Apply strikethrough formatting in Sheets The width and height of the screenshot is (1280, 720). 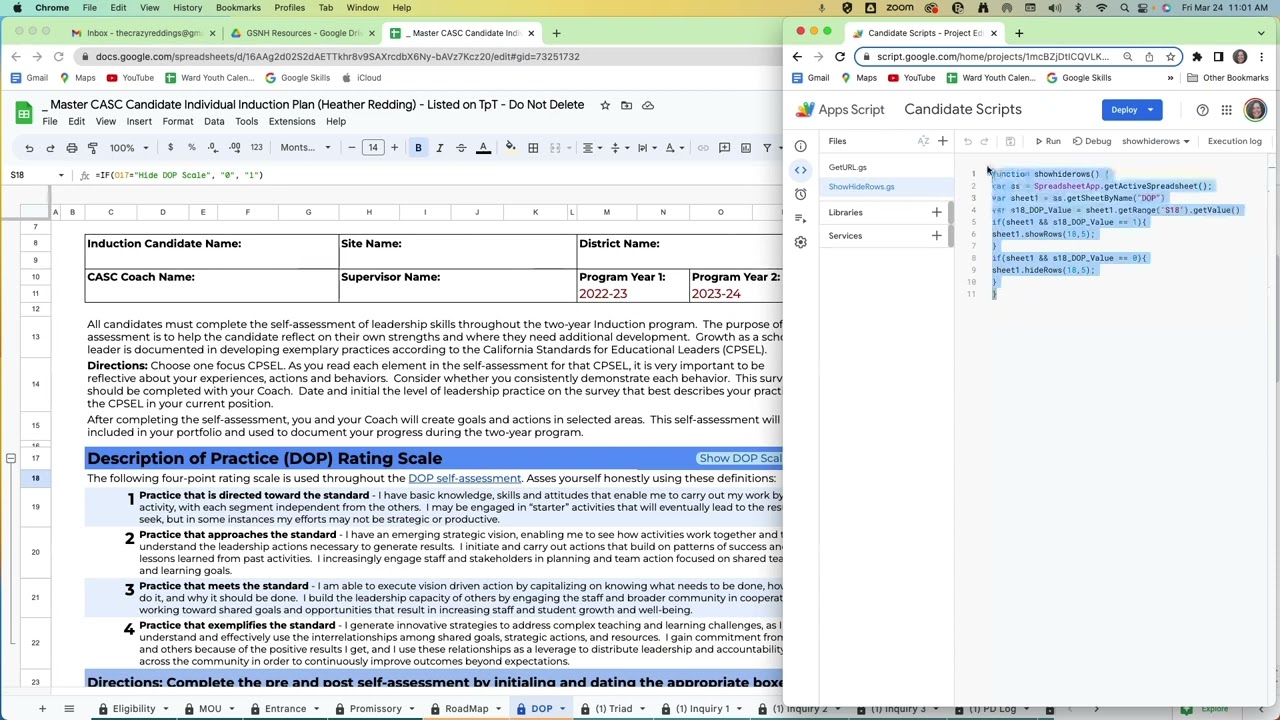tap(461, 148)
